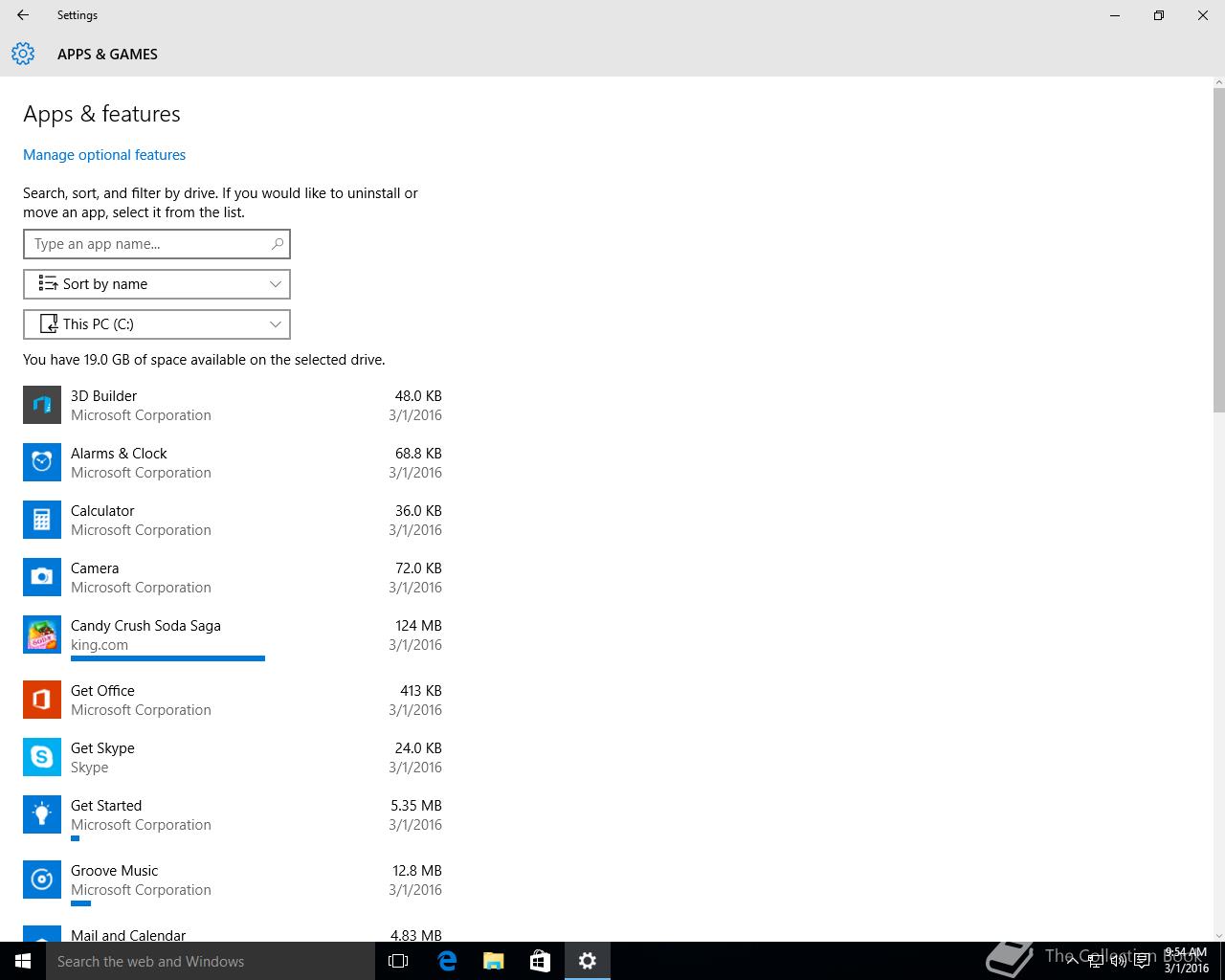
Task: Click the Settings gear in the taskbar
Action: 588,961
